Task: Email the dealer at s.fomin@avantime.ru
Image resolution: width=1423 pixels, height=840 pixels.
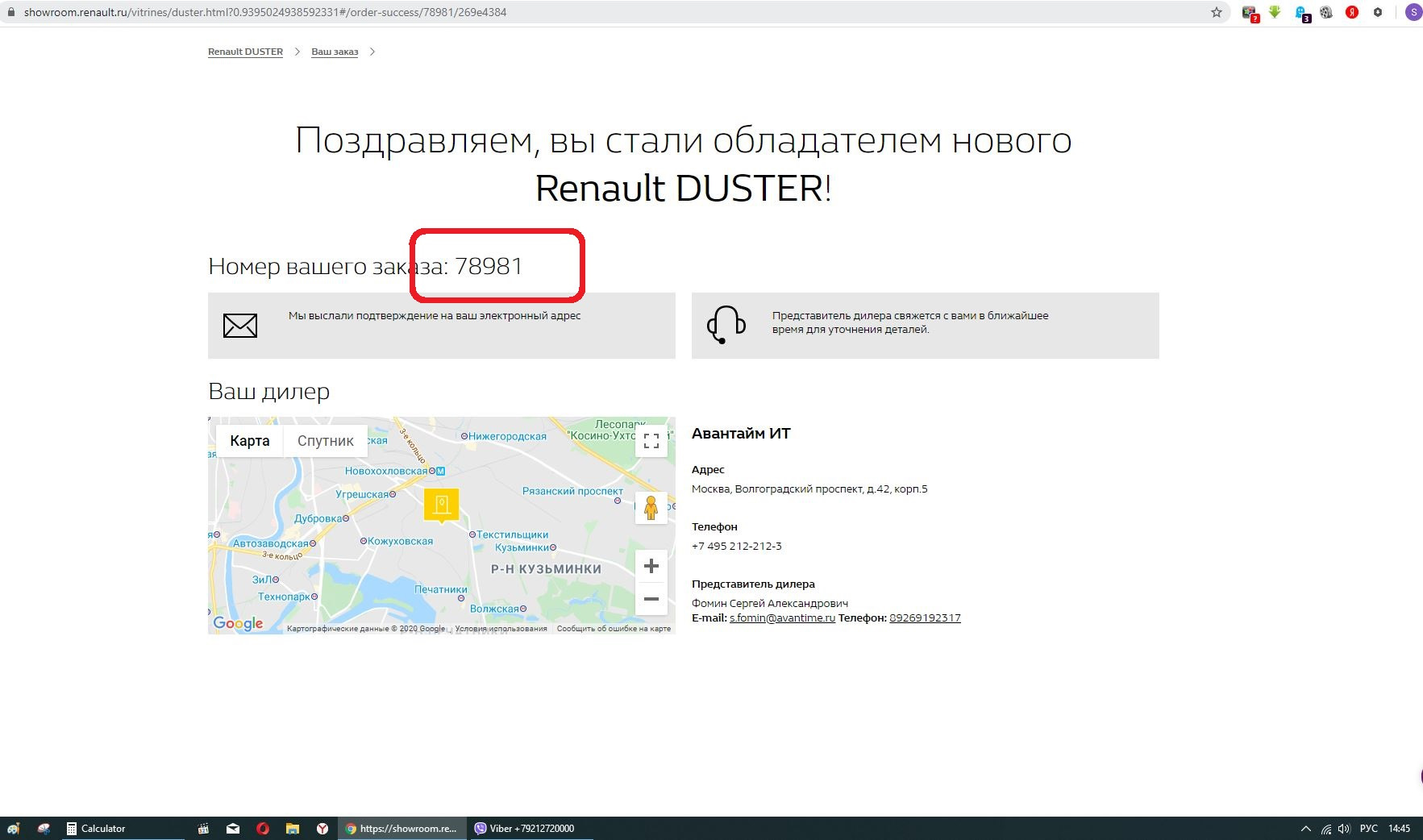Action: click(x=782, y=618)
